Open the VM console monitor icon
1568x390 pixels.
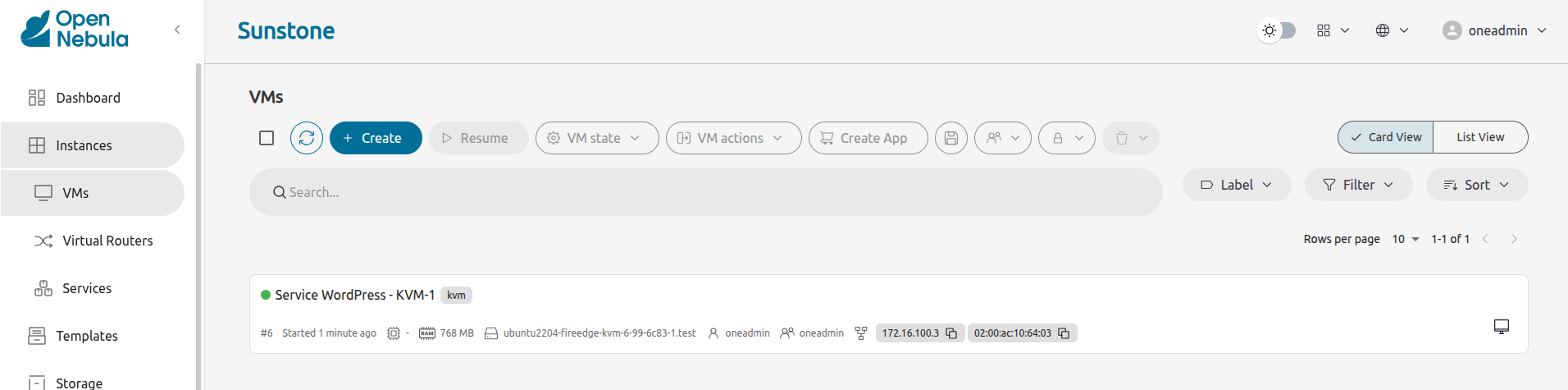tap(1501, 327)
